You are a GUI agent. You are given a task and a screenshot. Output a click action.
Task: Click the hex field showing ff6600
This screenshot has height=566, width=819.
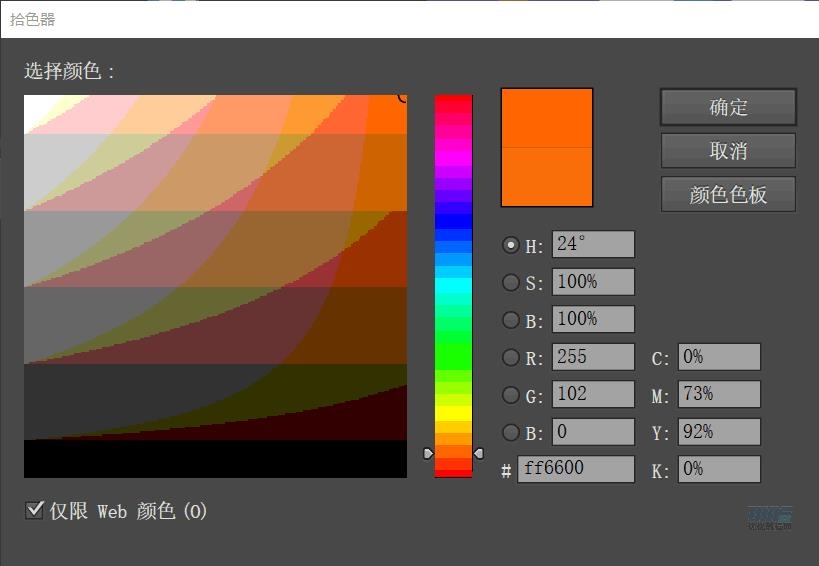click(576, 469)
